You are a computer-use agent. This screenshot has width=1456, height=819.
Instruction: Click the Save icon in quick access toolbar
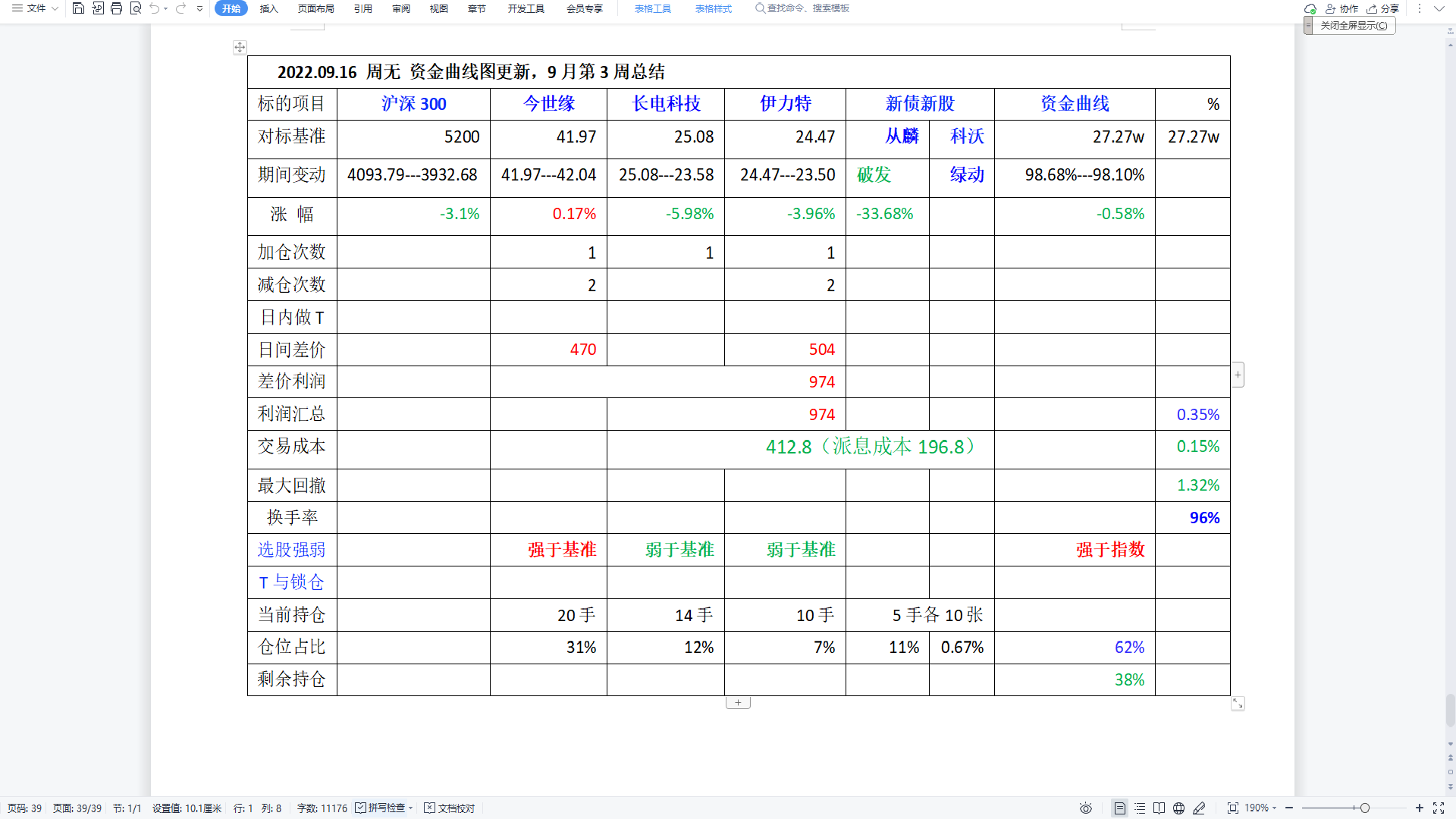[x=78, y=8]
